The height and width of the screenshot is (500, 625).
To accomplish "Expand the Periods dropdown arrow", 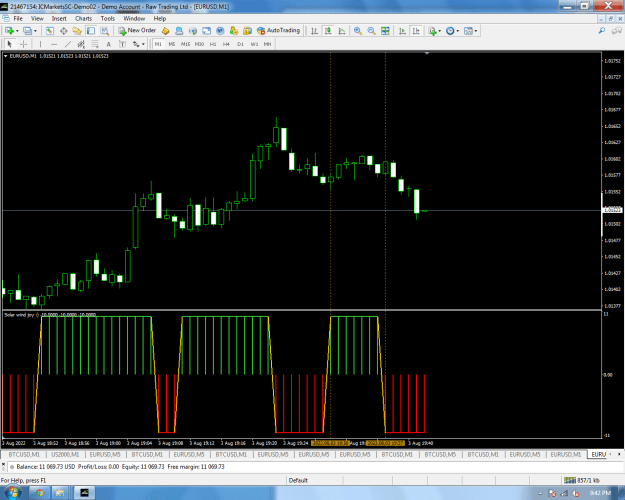I will click(458, 31).
